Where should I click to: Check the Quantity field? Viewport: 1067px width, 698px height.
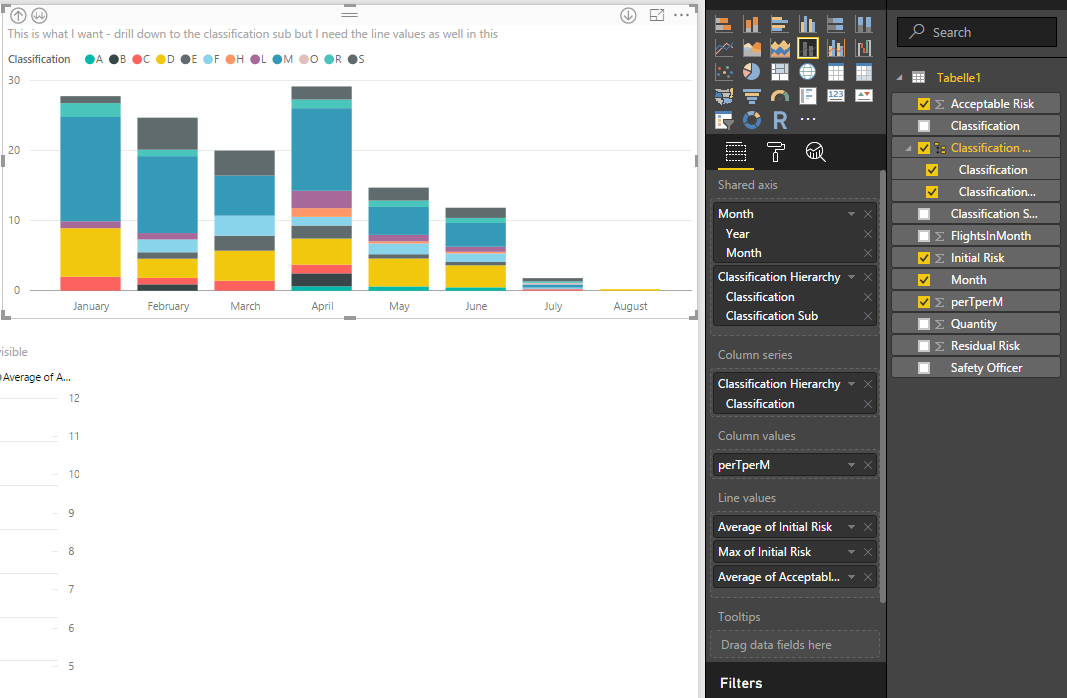point(923,324)
